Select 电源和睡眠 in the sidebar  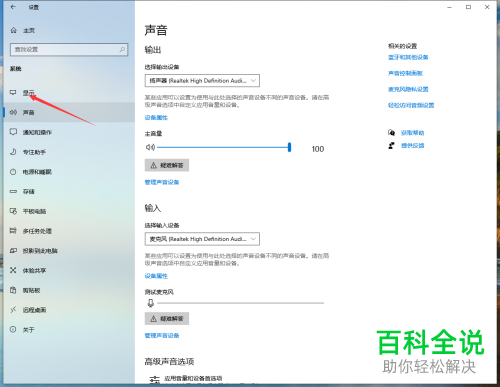(69, 172)
